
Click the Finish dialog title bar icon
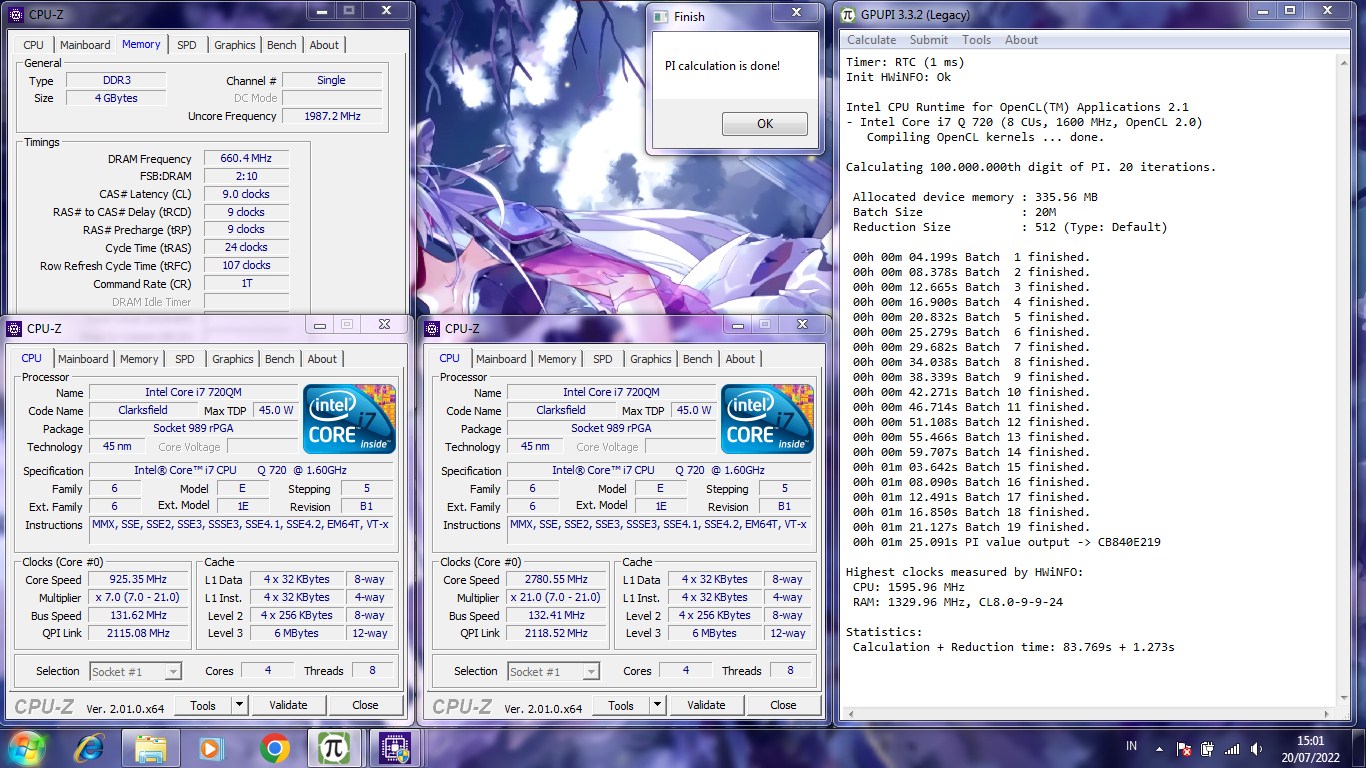pyautogui.click(x=661, y=16)
